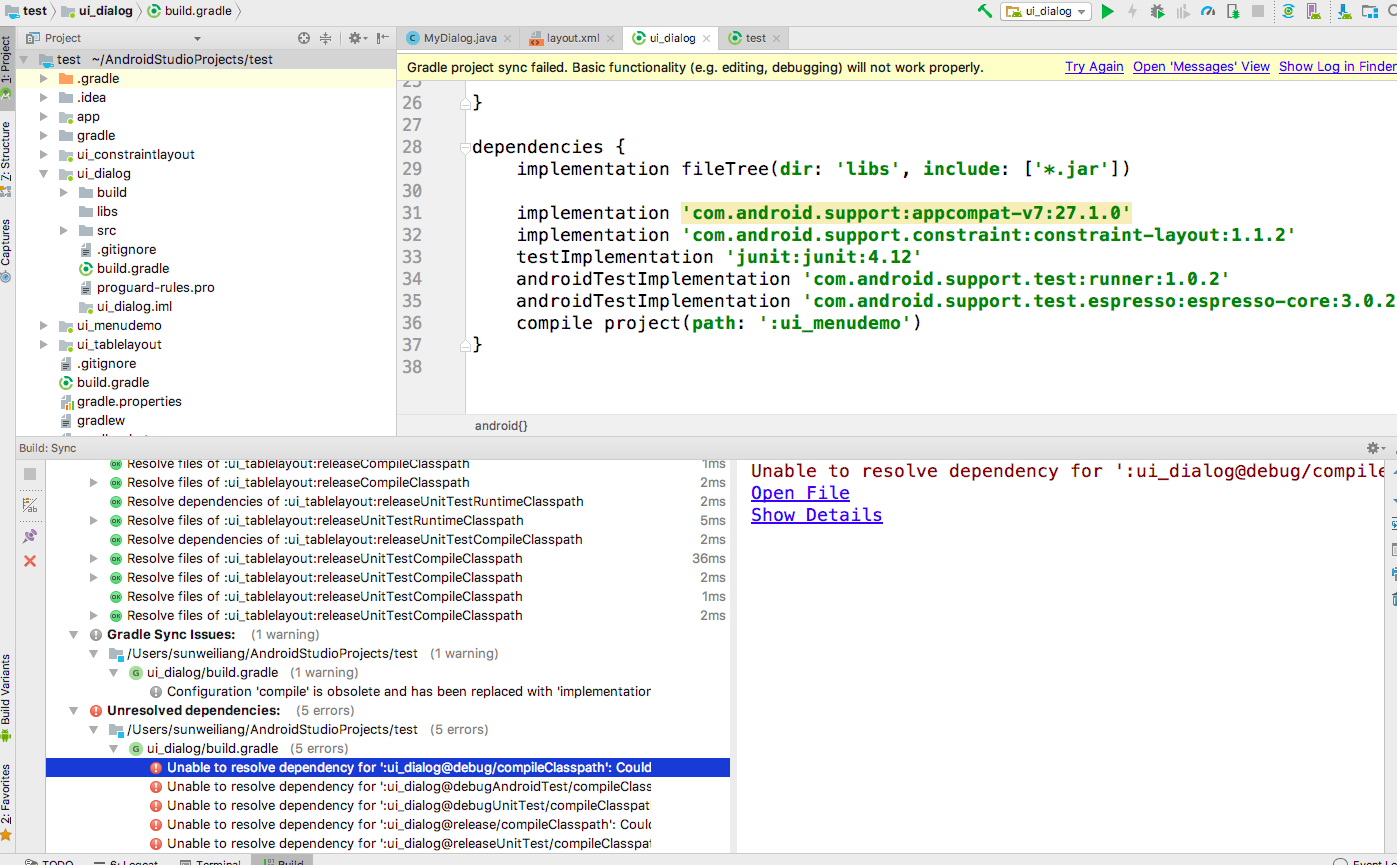Click the red X close icon in Build panel
The height and width of the screenshot is (865, 1397).
click(x=30, y=561)
